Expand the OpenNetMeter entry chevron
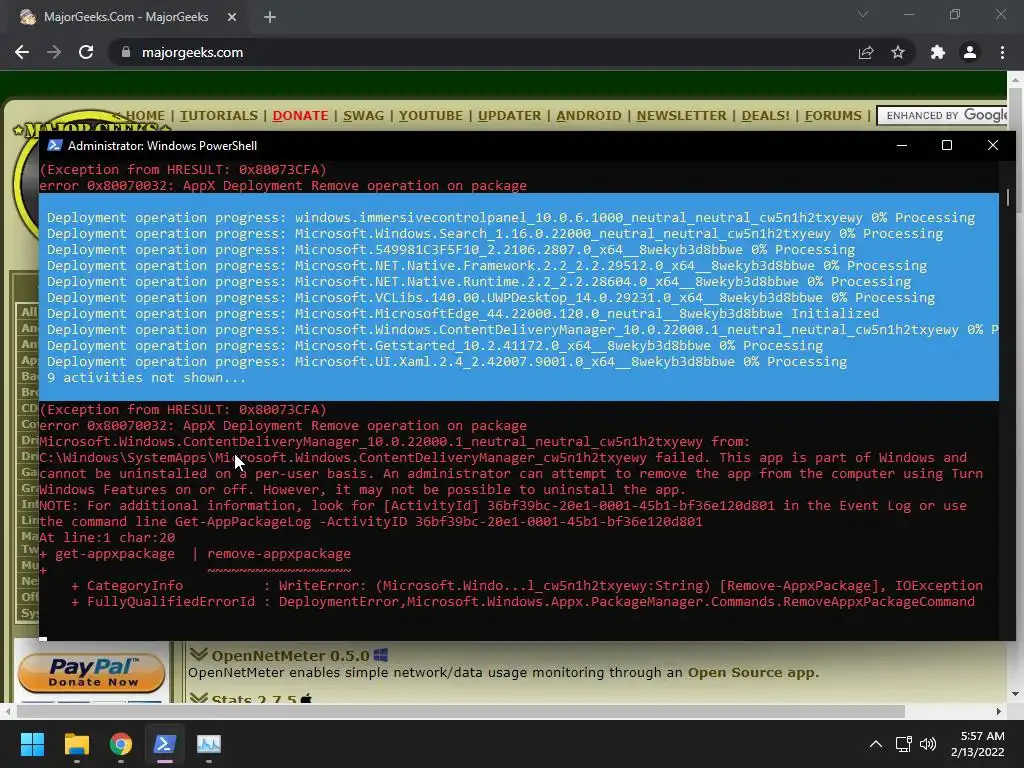 199,654
